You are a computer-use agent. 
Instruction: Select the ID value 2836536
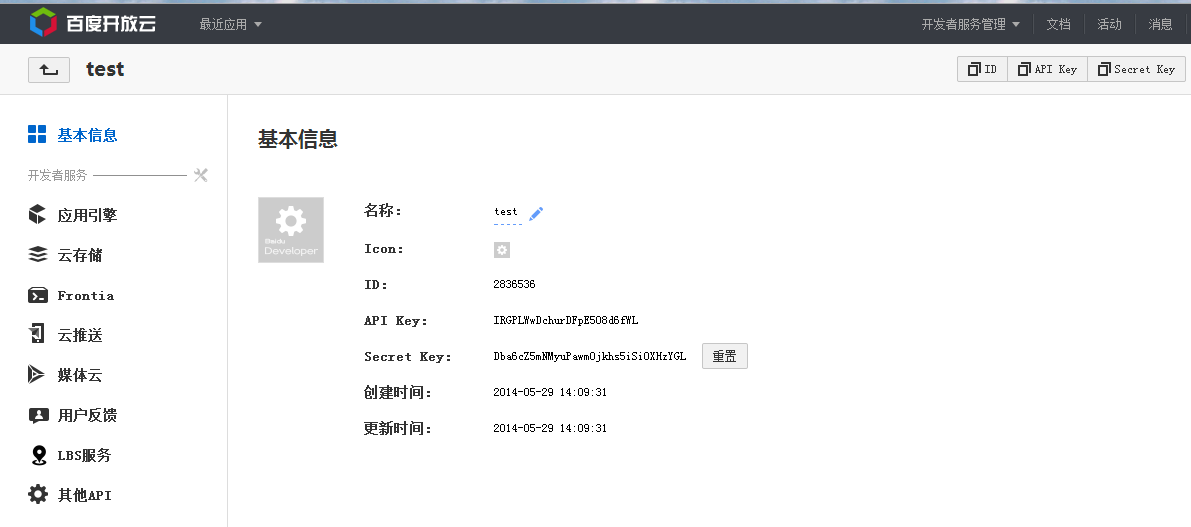(514, 284)
